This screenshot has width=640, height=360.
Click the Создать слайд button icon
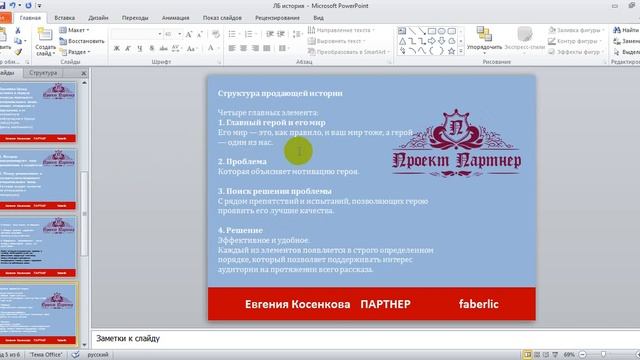(x=45, y=34)
